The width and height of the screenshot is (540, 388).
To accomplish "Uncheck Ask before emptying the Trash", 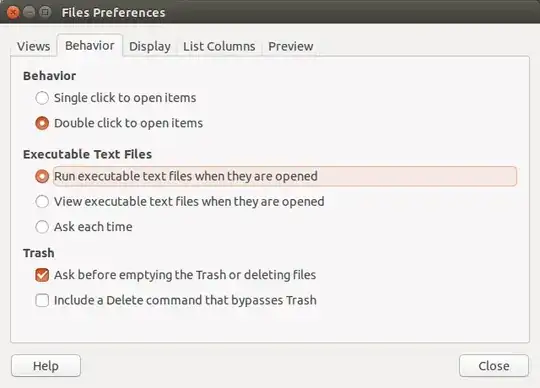I will coord(42,275).
